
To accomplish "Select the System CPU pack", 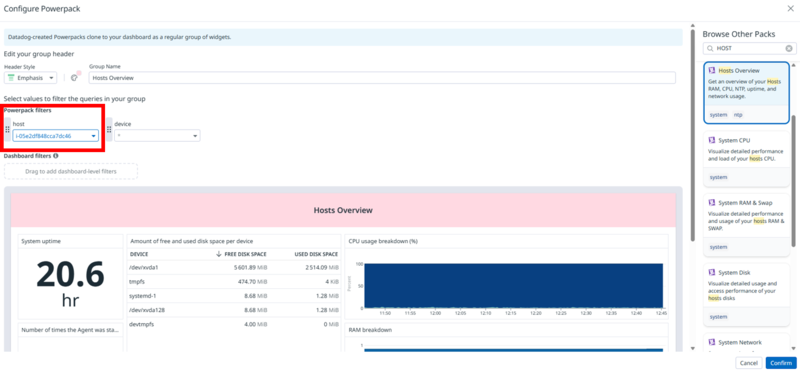I will pyautogui.click(x=746, y=159).
